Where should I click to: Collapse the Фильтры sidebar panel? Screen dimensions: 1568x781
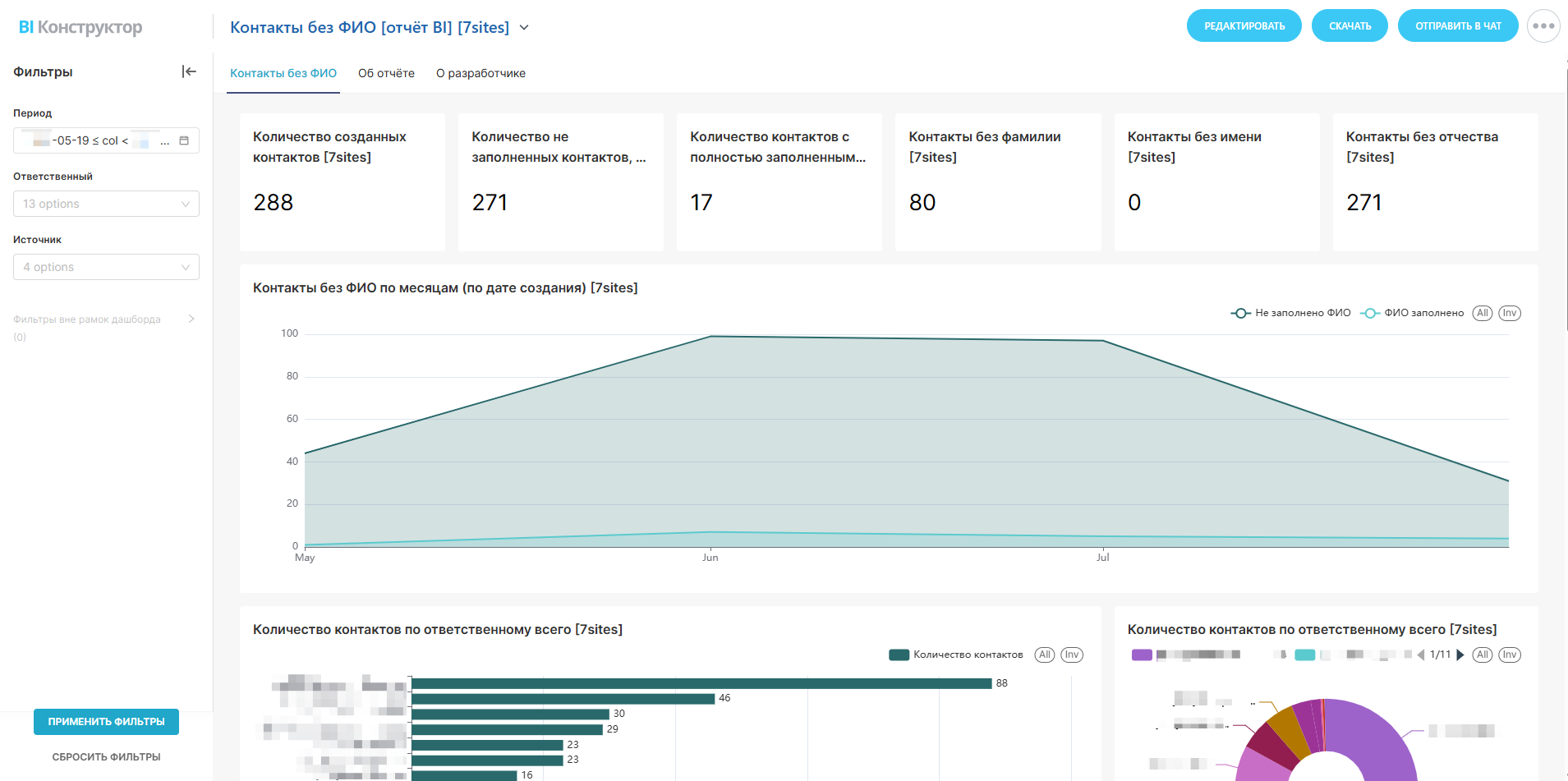click(189, 72)
